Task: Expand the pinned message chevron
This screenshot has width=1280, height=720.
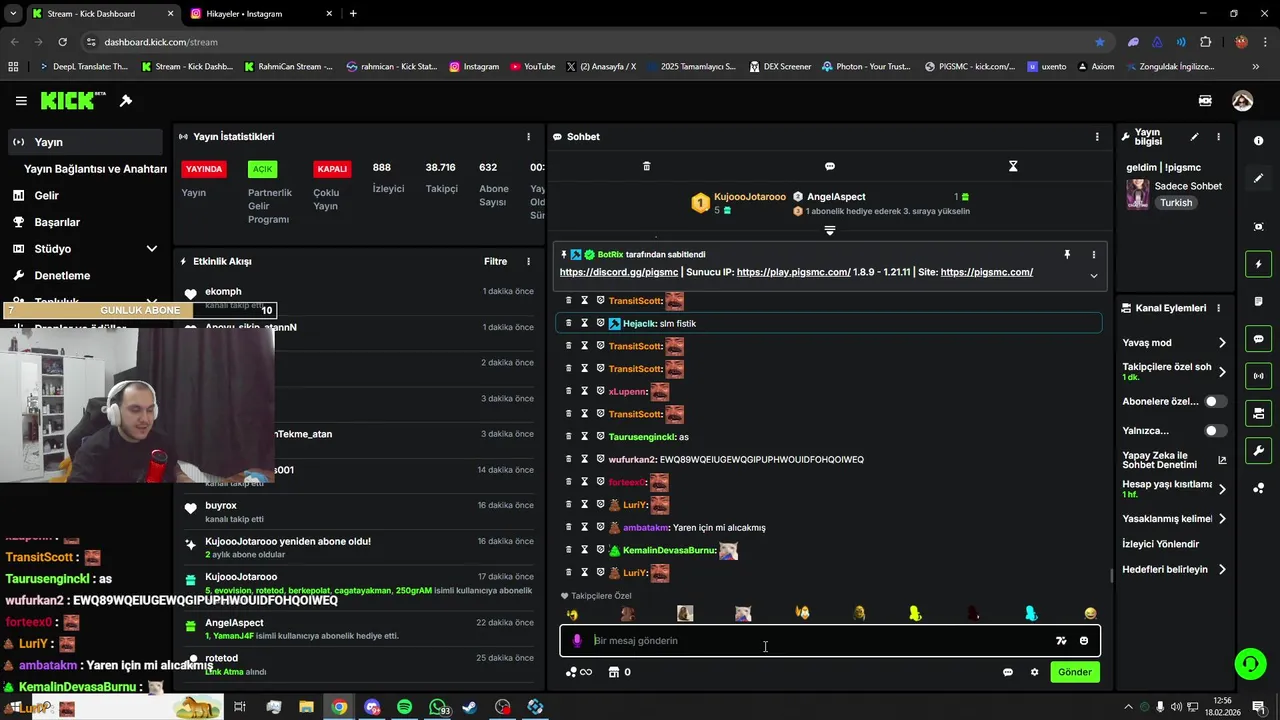Action: pyautogui.click(x=1093, y=276)
